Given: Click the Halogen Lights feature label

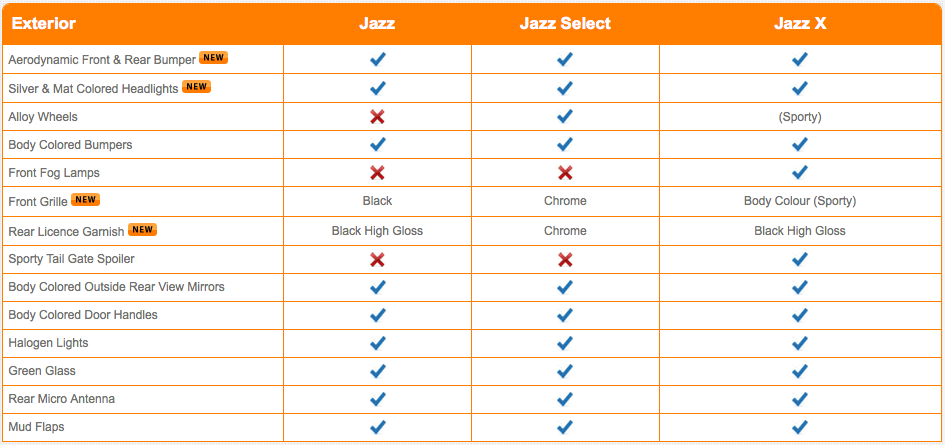Looking at the screenshot, I should point(48,343).
